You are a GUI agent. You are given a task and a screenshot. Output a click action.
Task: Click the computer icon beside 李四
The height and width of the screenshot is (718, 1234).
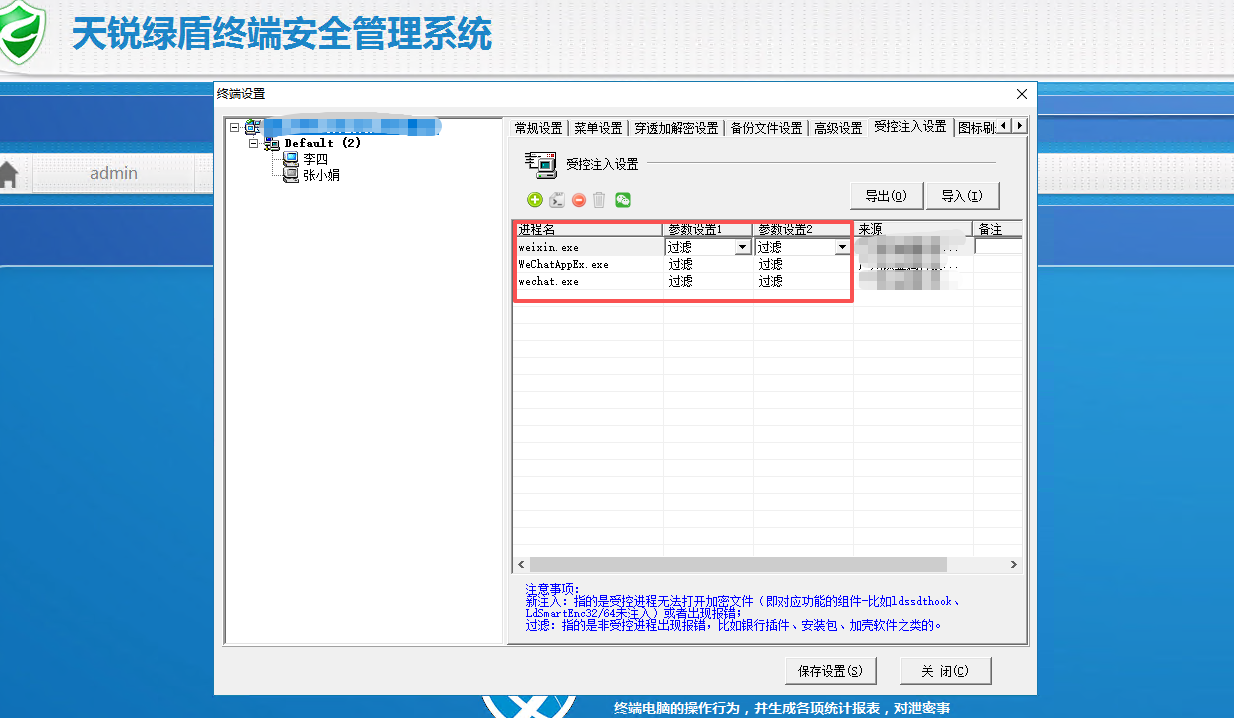(291, 158)
